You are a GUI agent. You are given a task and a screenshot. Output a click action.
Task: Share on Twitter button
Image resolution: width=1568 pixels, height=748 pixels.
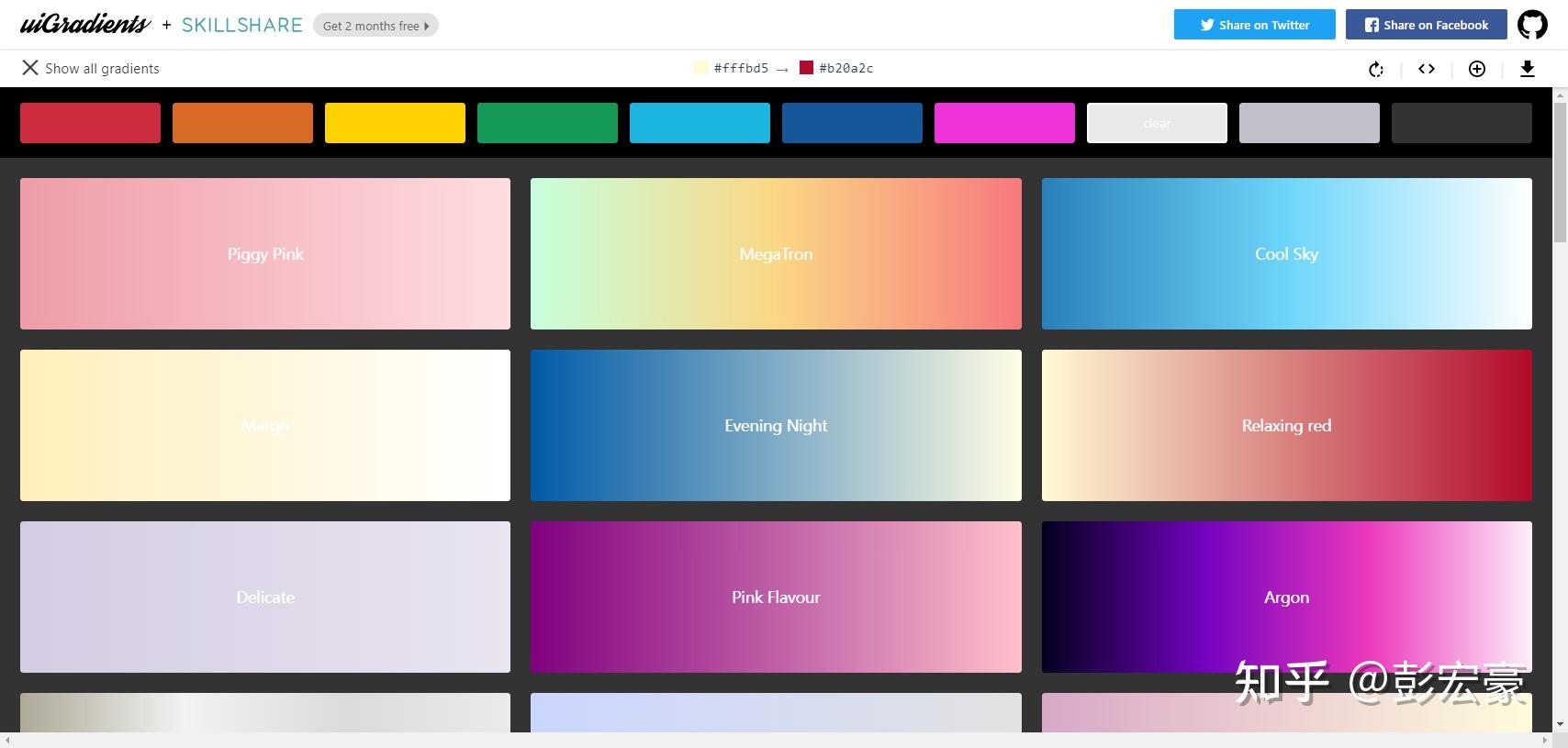(1254, 25)
